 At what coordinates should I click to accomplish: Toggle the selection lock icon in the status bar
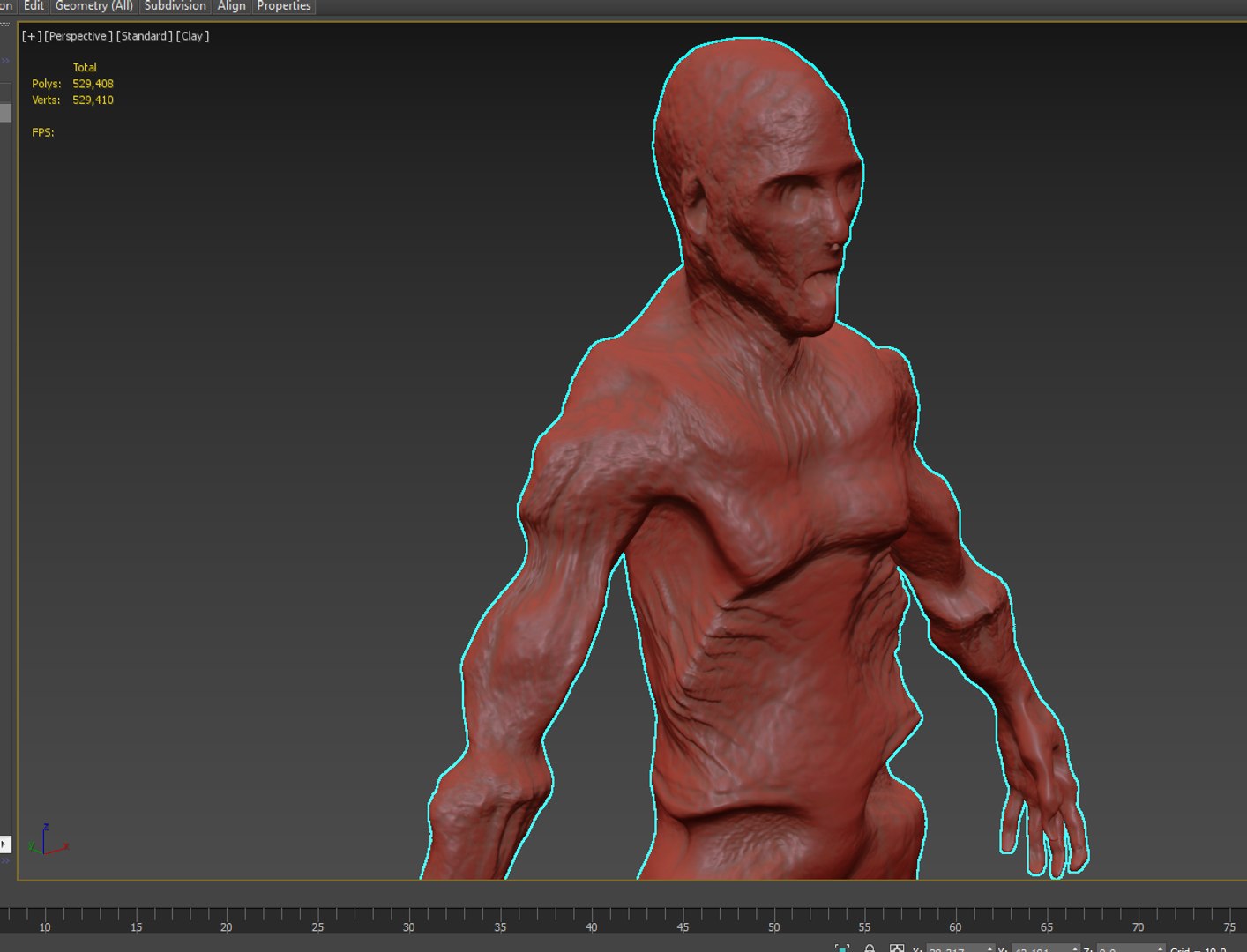[870, 948]
